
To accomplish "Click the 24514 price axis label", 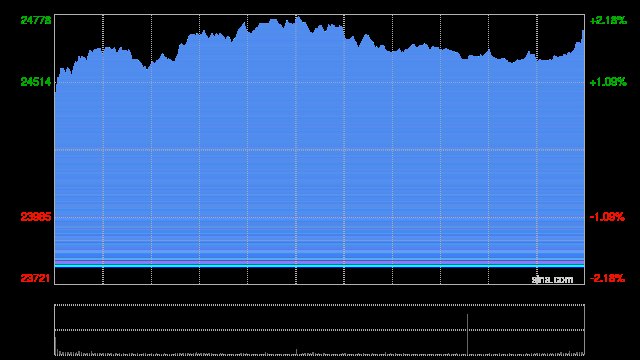I will click(36, 82).
